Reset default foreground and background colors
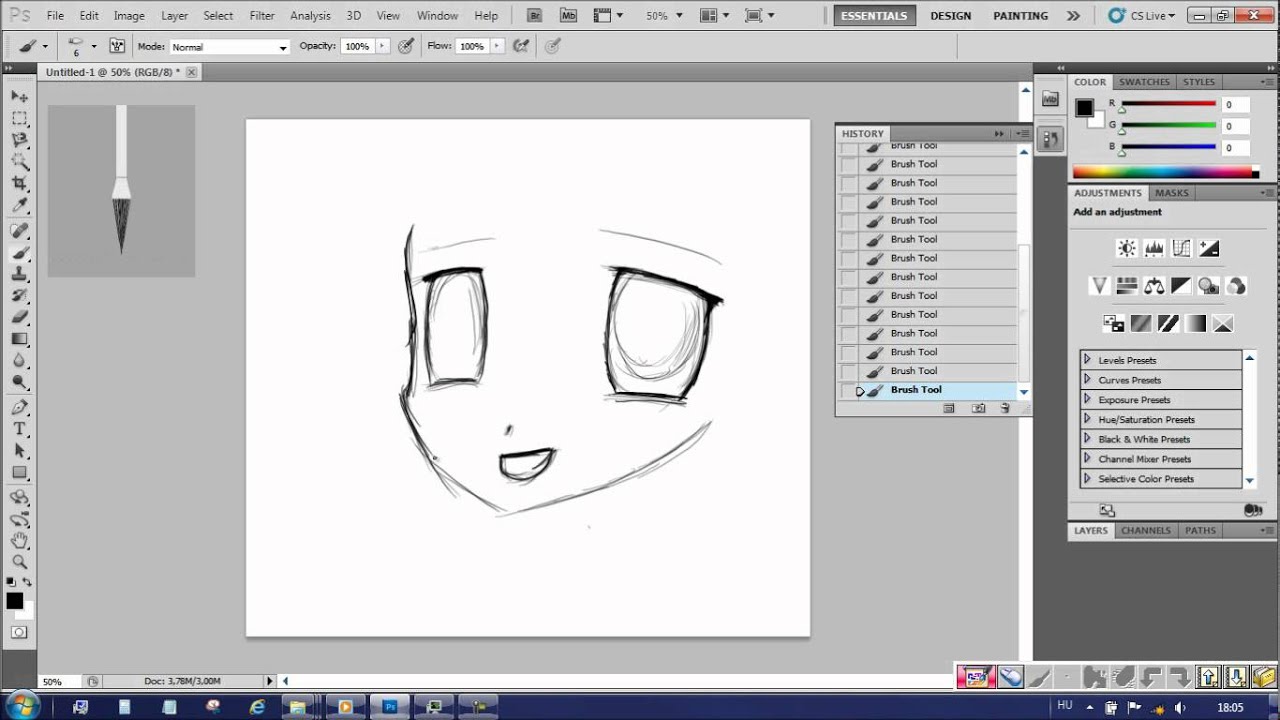Image resolution: width=1280 pixels, height=720 pixels. pos(11,582)
